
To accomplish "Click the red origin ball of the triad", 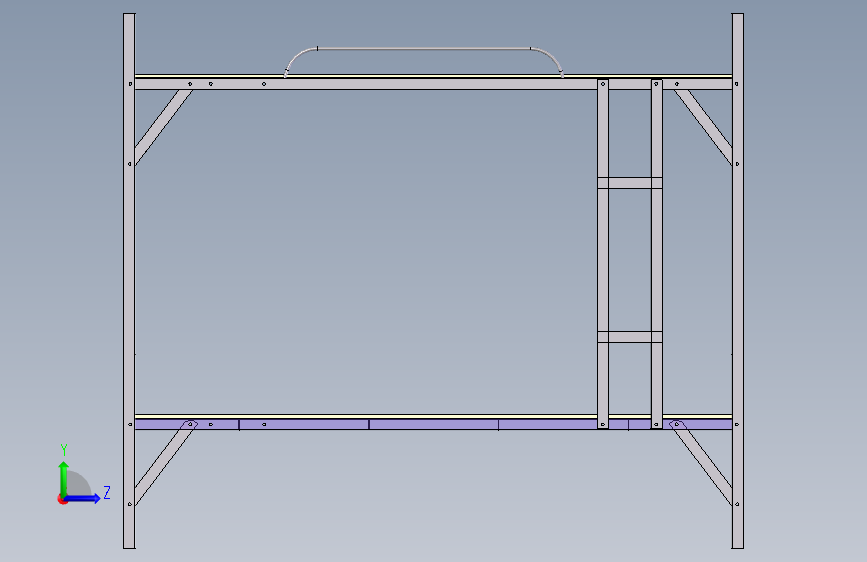I will [x=62, y=499].
